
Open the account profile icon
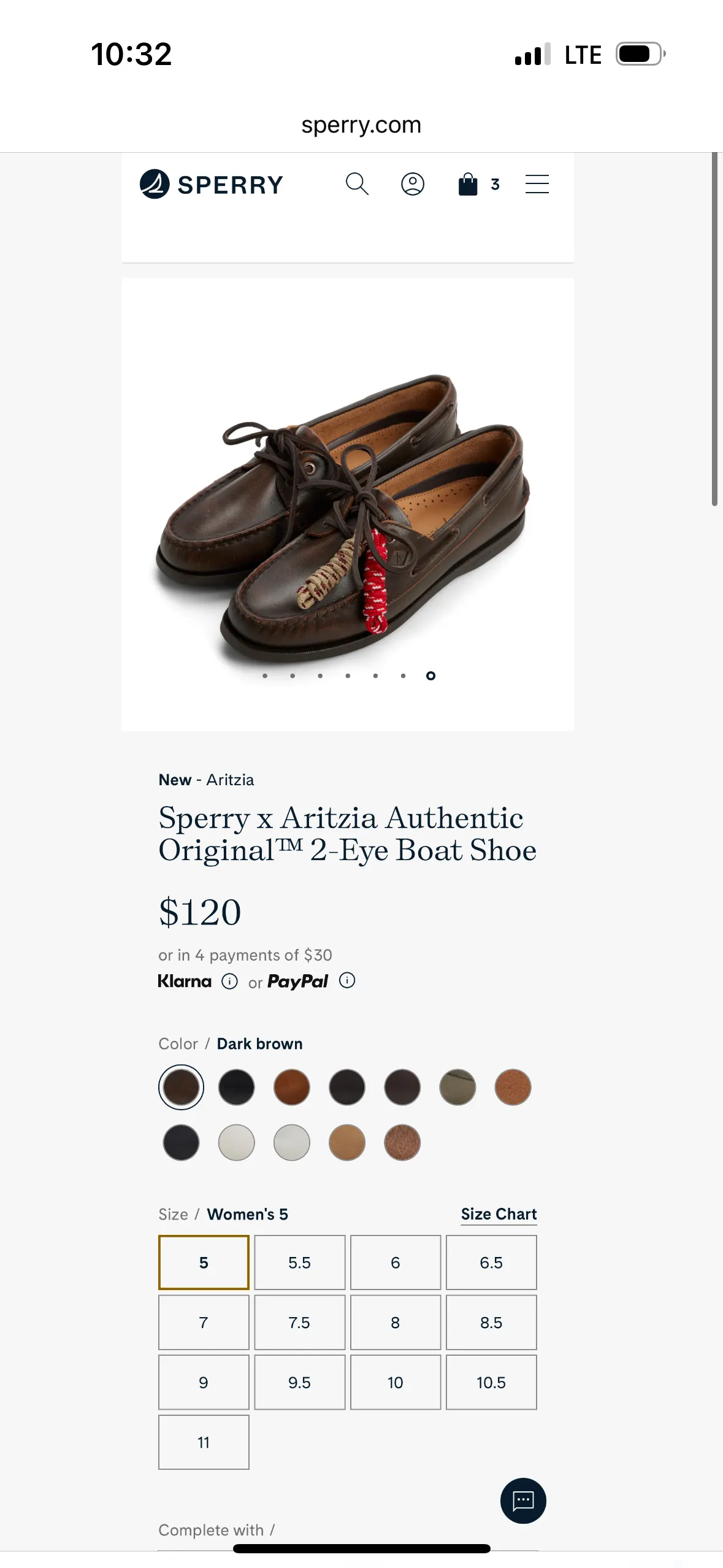click(413, 184)
